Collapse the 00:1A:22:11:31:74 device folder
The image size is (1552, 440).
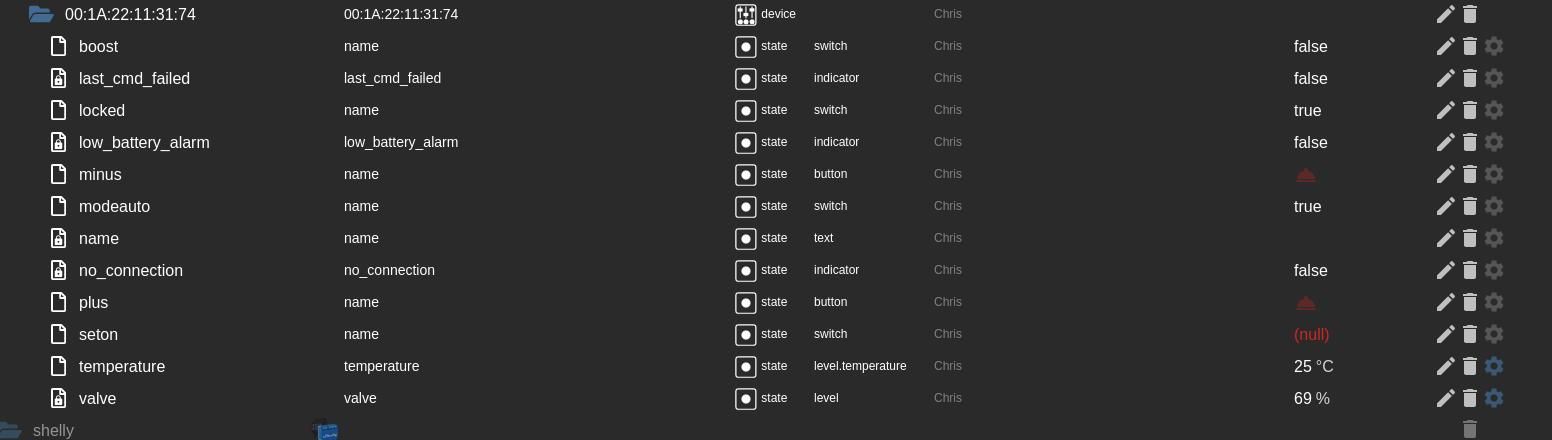(41, 14)
